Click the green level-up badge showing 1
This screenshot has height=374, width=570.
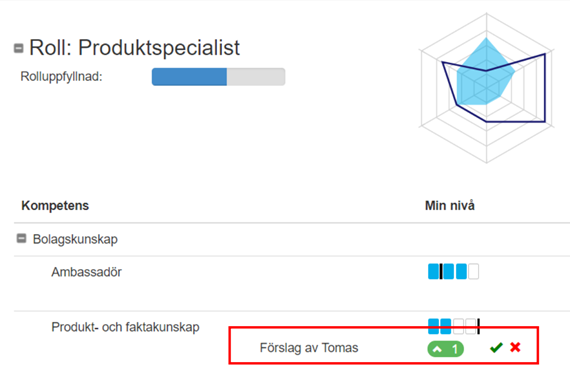tap(446, 349)
